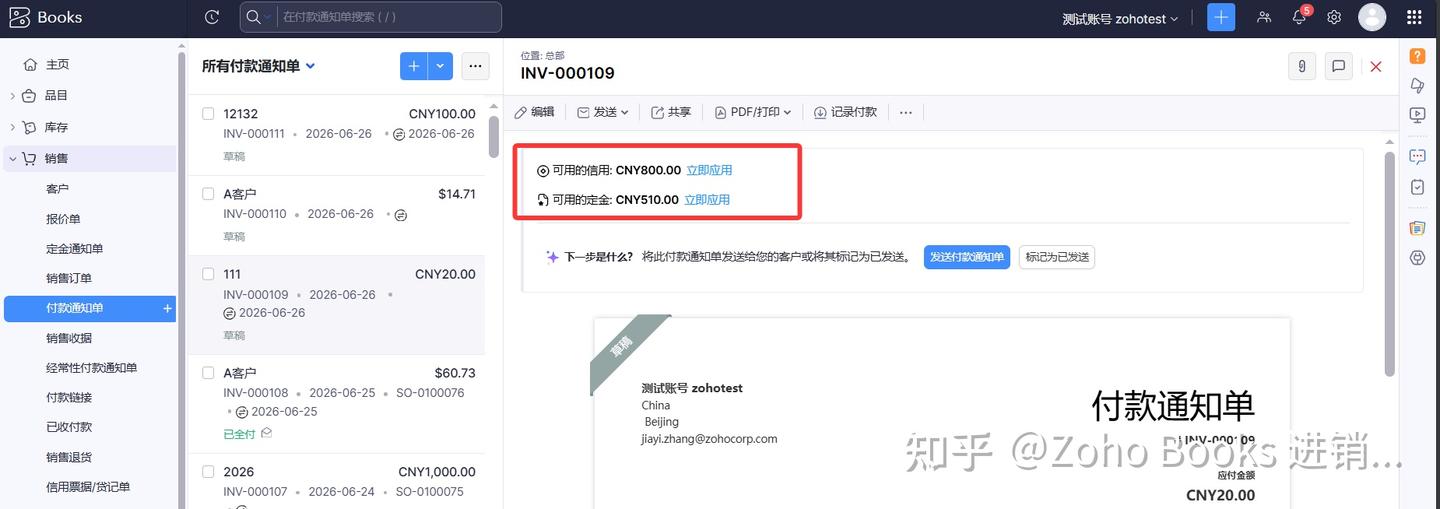The width and height of the screenshot is (1440, 509).
Task: Click the blue new invoice plus button
Action: (x=414, y=66)
